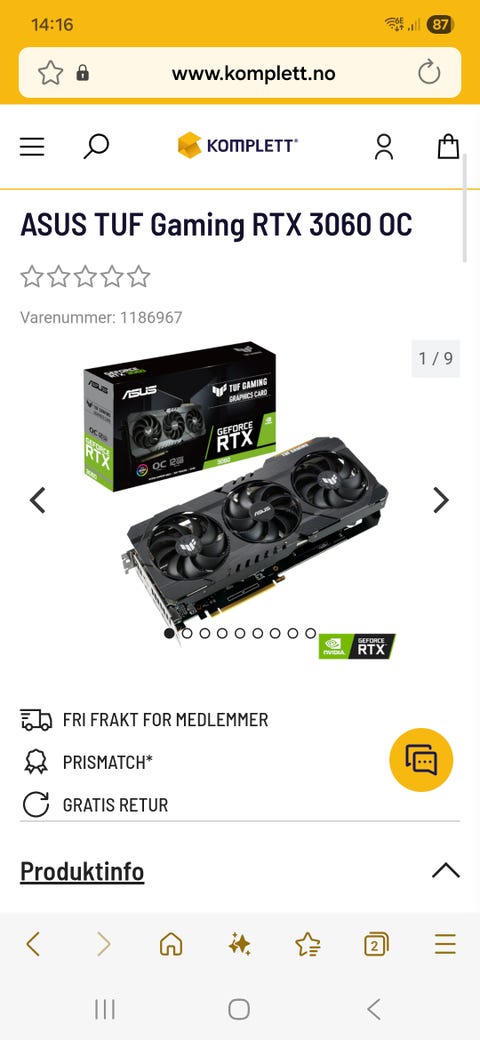Select the fifth image carousel dot
Image resolution: width=480 pixels, height=1040 pixels.
point(240,633)
